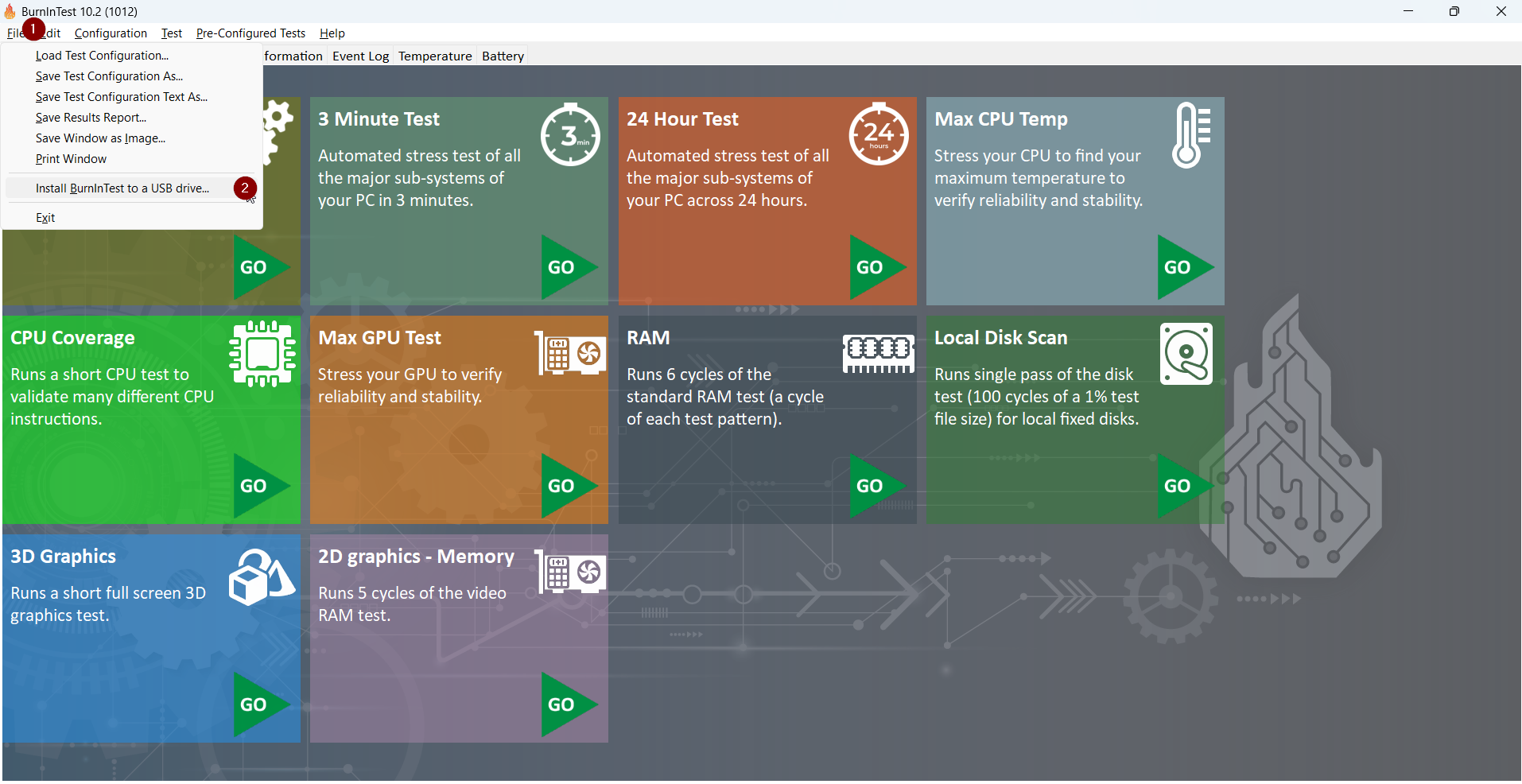Open the Help menu

(x=332, y=33)
